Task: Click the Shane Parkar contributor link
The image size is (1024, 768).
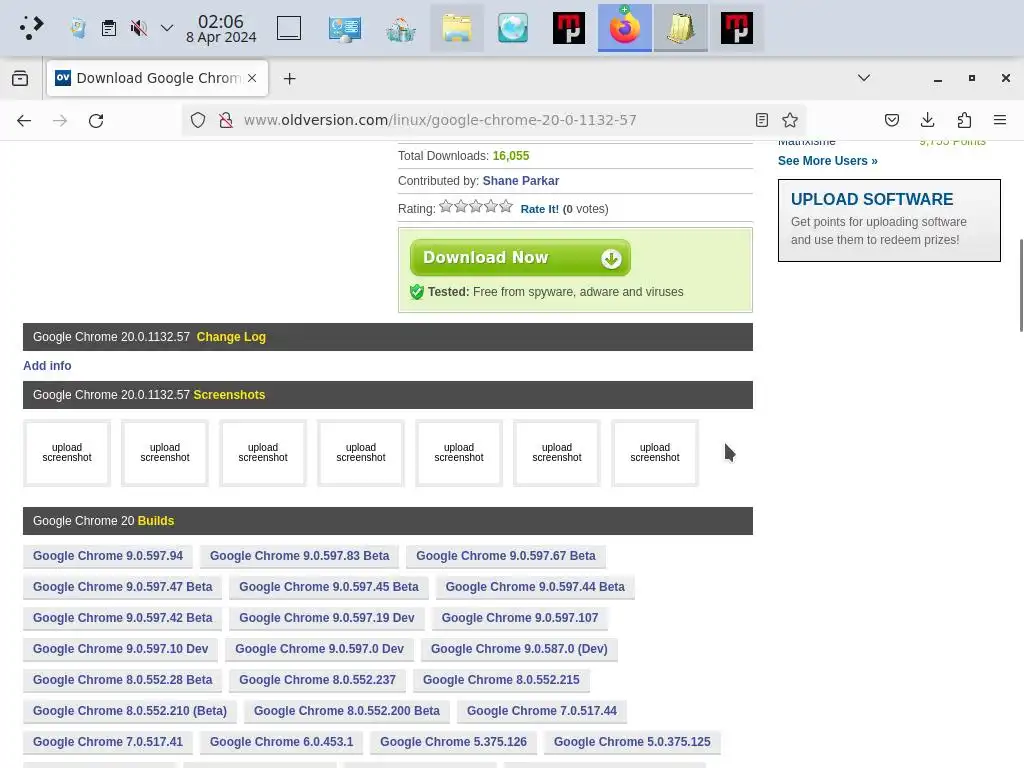Action: (x=520, y=181)
